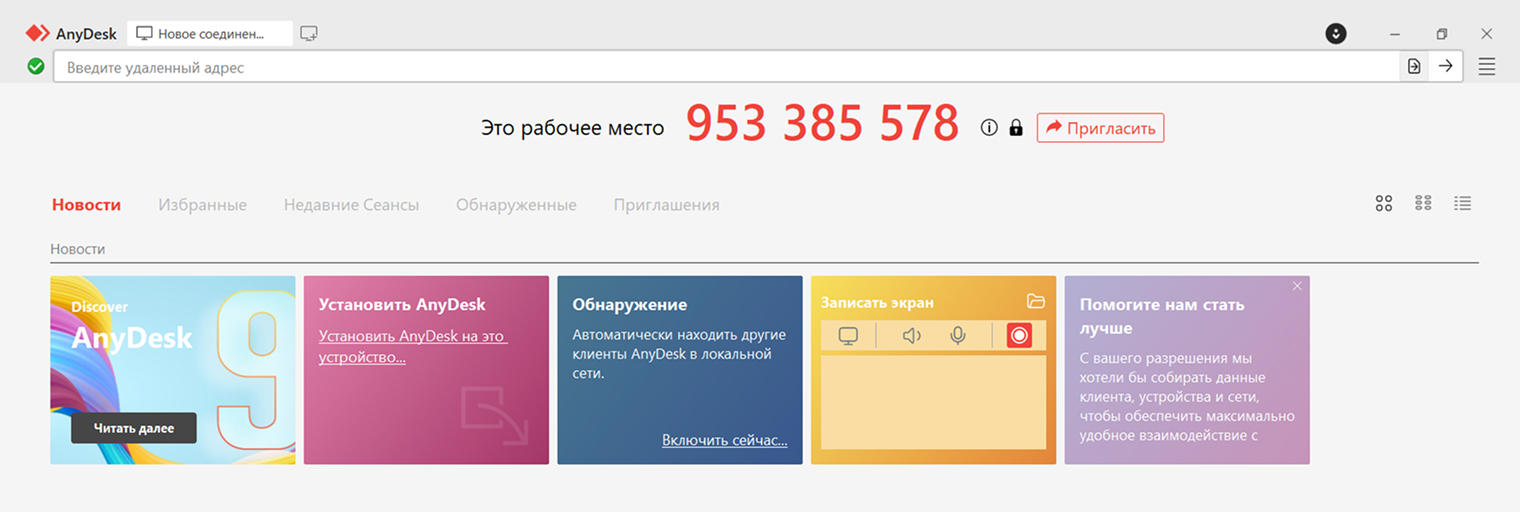Open the file transfer icon in the address bar
Screen dimensions: 1520x512
point(1414,66)
